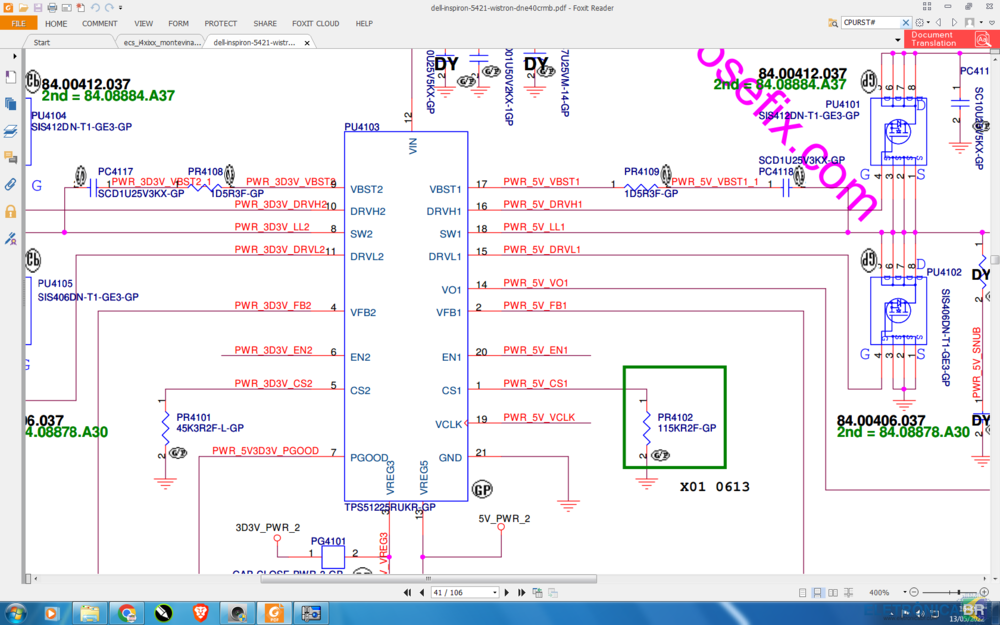This screenshot has width=1000, height=625.
Task: Switch to facing pages view mode
Action: click(833, 593)
